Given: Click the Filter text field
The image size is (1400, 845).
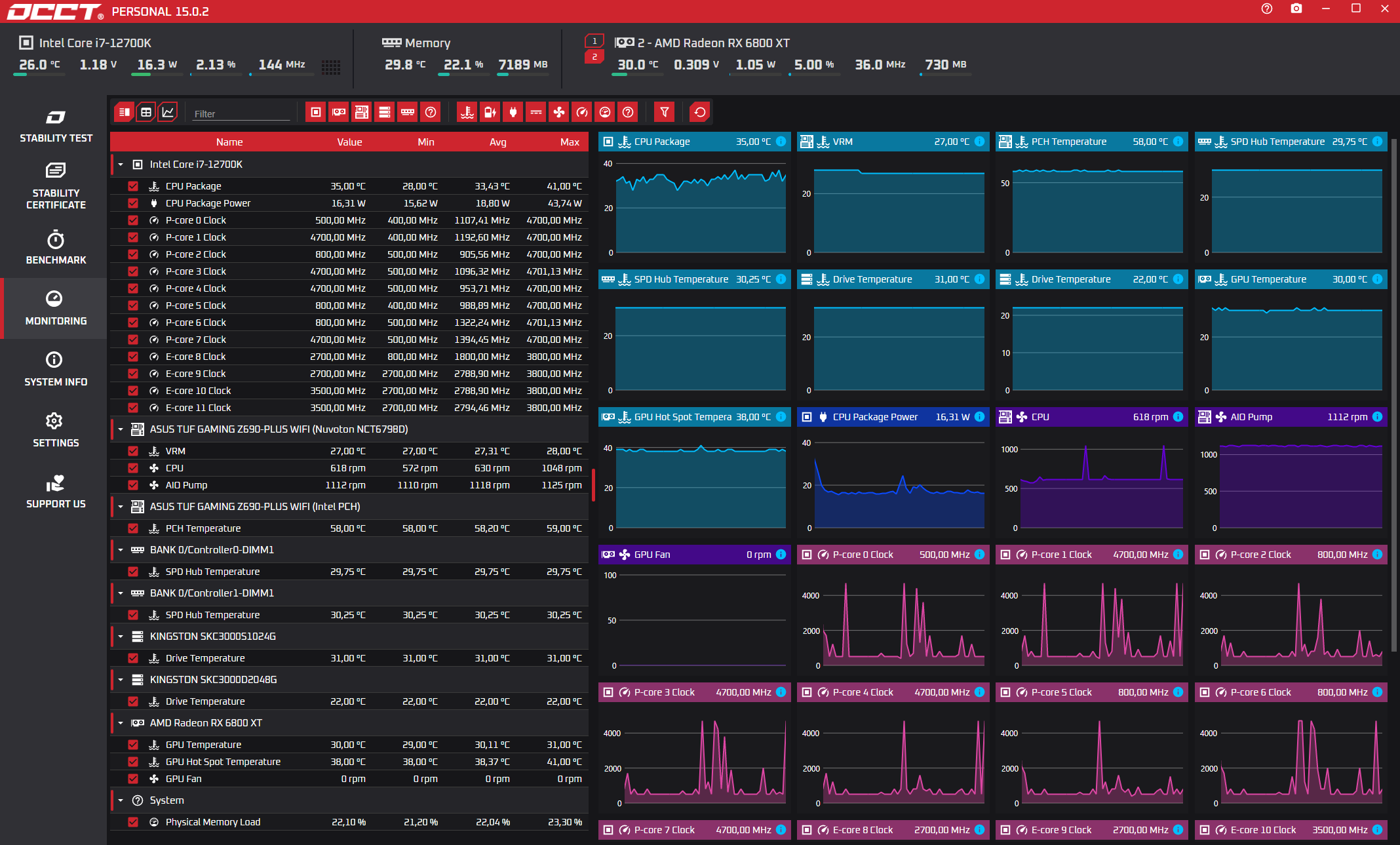Looking at the screenshot, I should click(241, 113).
